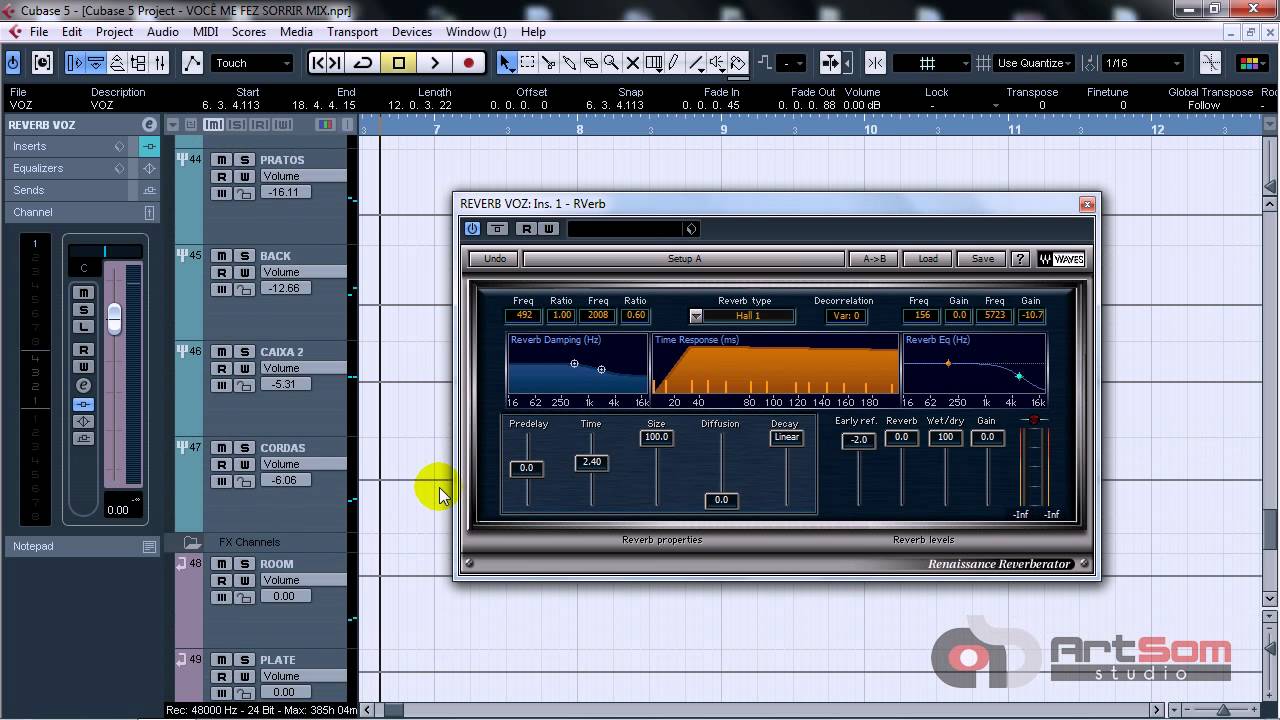Click the Setup A button
The width and height of the screenshot is (1280, 720).
coord(684,259)
